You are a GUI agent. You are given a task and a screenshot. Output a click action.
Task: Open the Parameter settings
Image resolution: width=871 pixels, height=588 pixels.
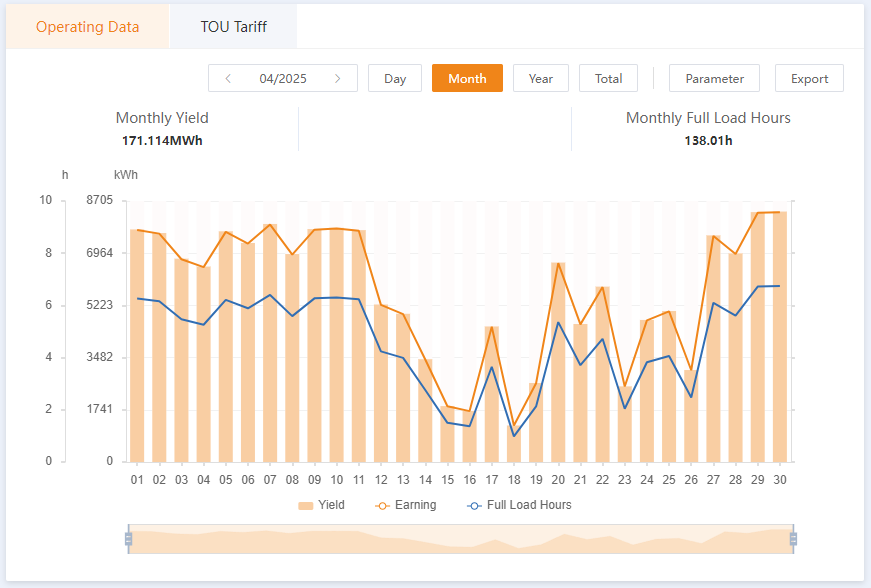pyautogui.click(x=714, y=78)
